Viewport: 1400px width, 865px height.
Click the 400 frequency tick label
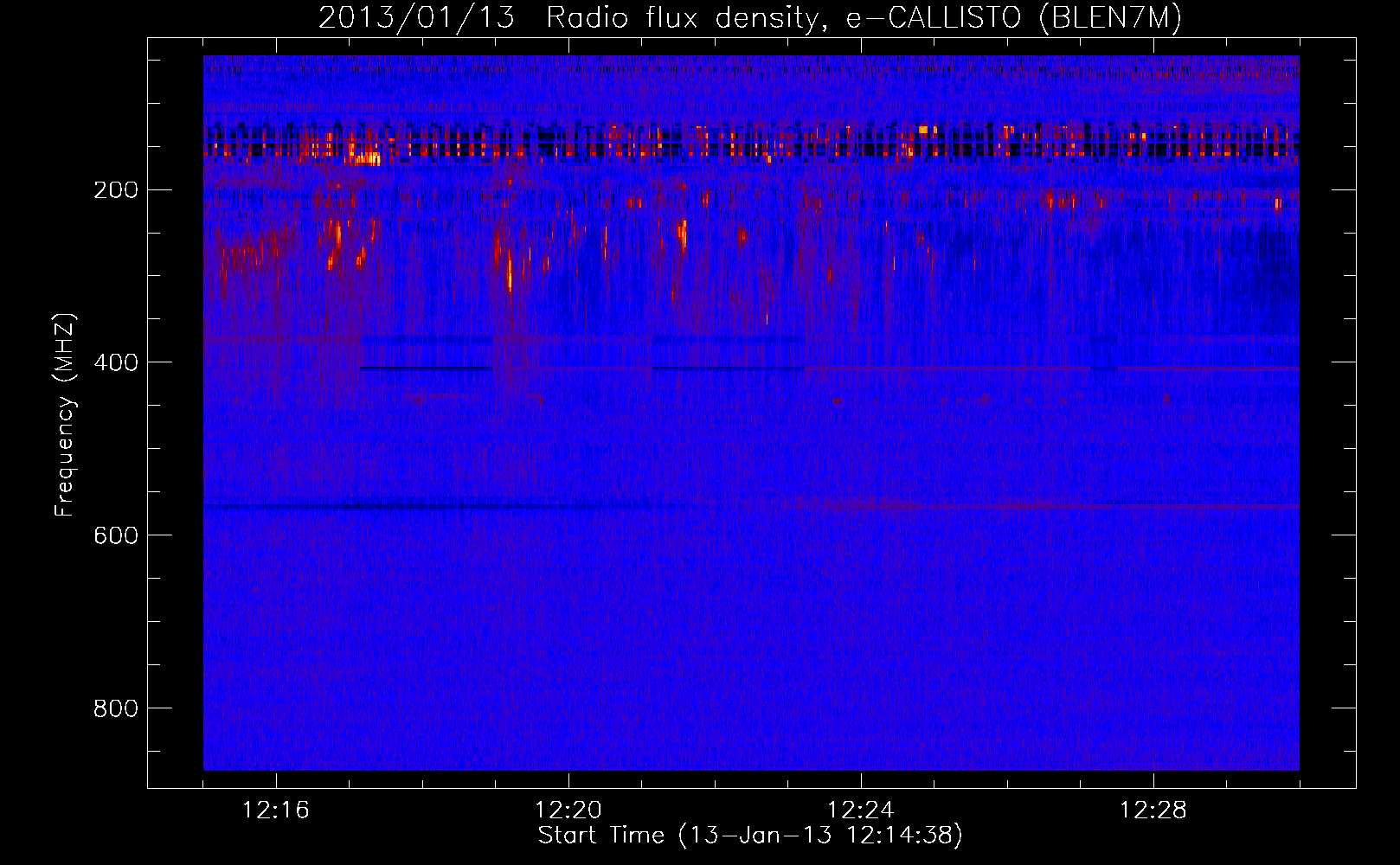point(116,362)
